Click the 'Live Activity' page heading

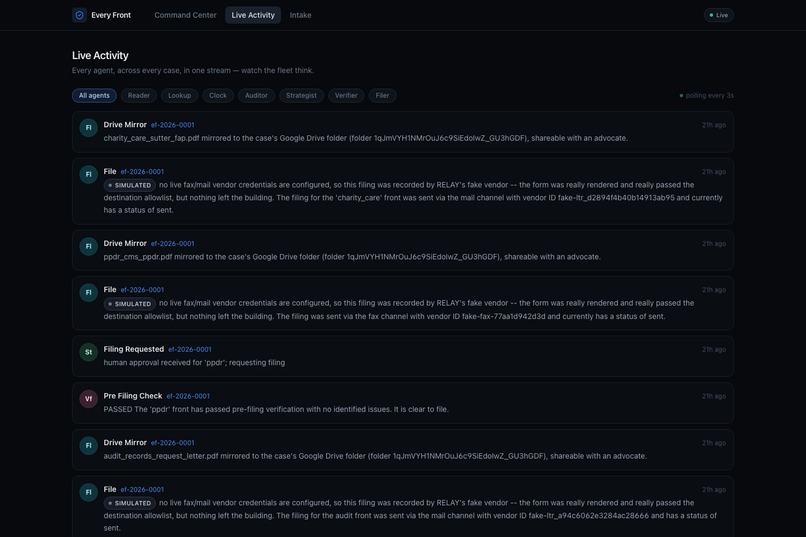point(100,55)
